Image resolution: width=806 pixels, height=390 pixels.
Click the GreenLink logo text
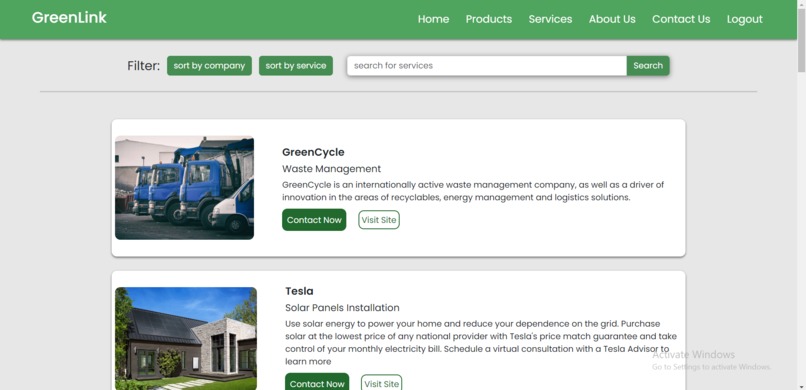click(69, 17)
